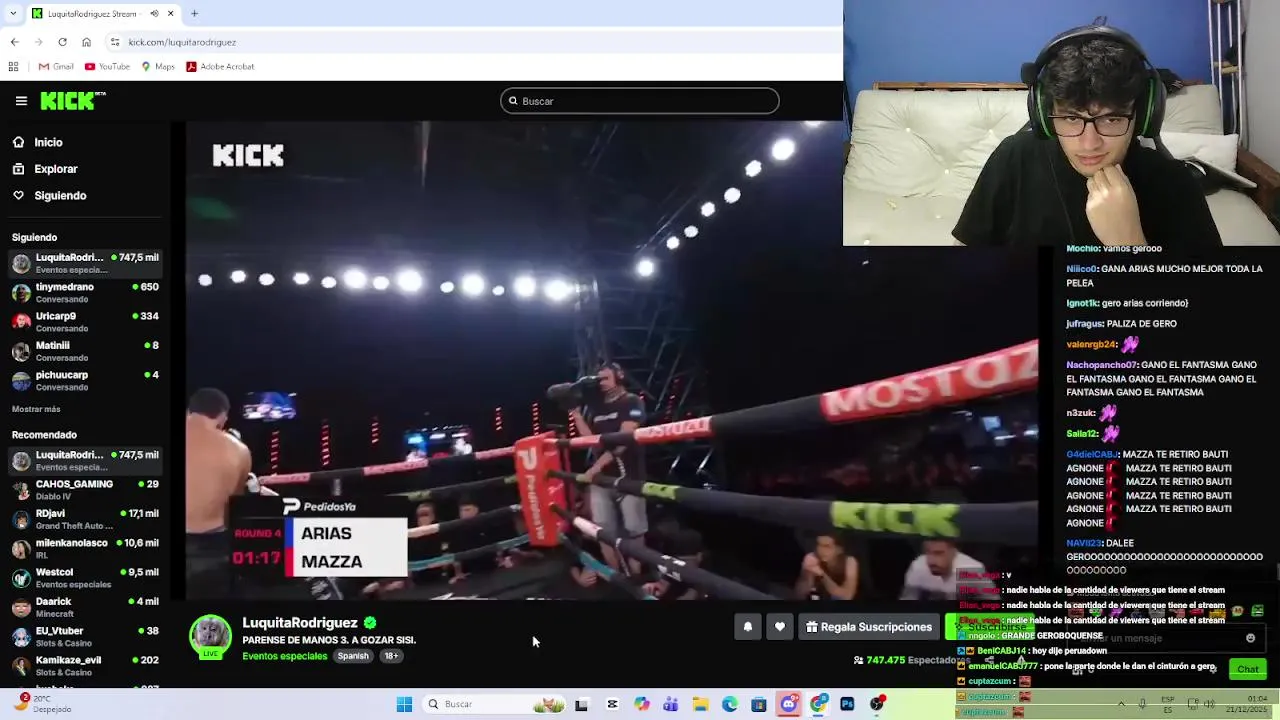Open site information icon beside URL
The width and height of the screenshot is (1280, 720).
click(x=115, y=42)
